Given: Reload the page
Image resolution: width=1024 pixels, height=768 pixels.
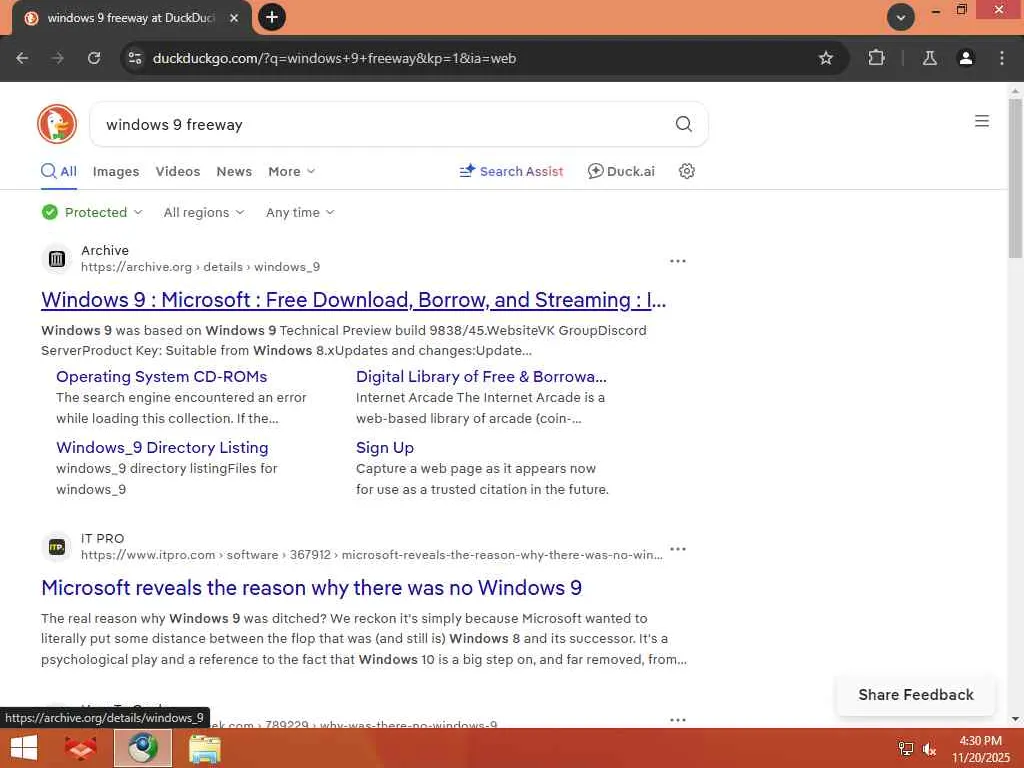Looking at the screenshot, I should pos(94,58).
